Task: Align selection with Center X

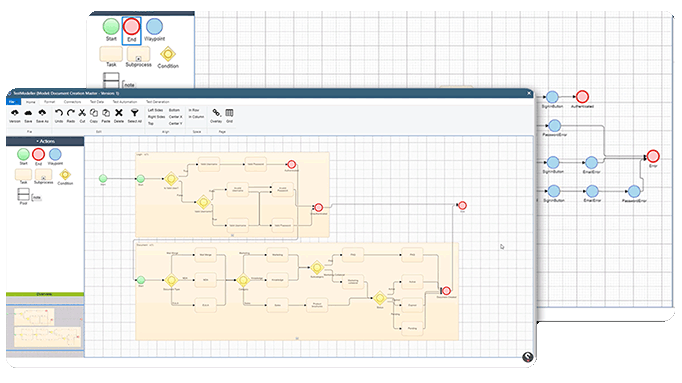Action: click(175, 117)
